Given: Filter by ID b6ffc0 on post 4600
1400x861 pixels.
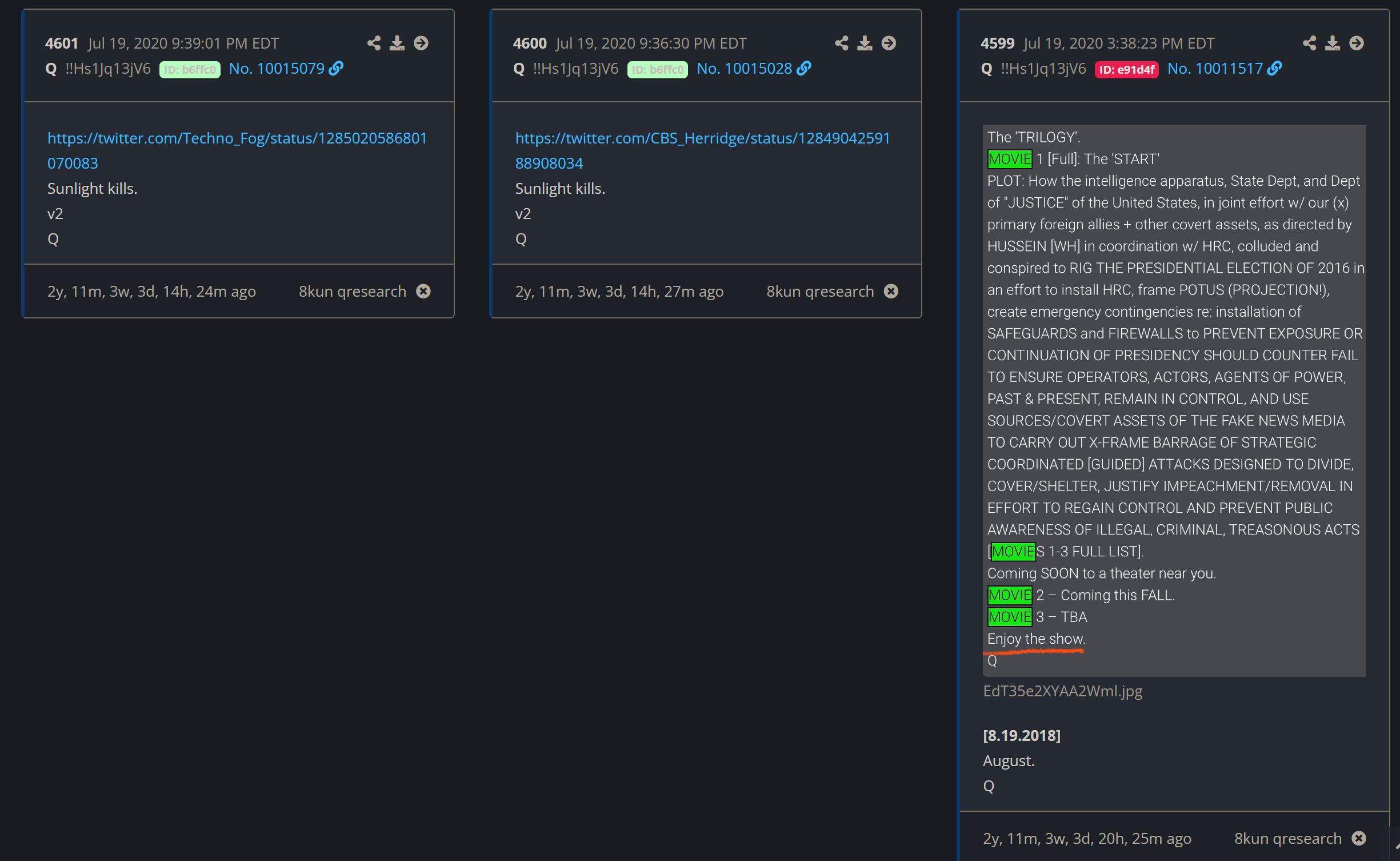Looking at the screenshot, I should pos(658,70).
